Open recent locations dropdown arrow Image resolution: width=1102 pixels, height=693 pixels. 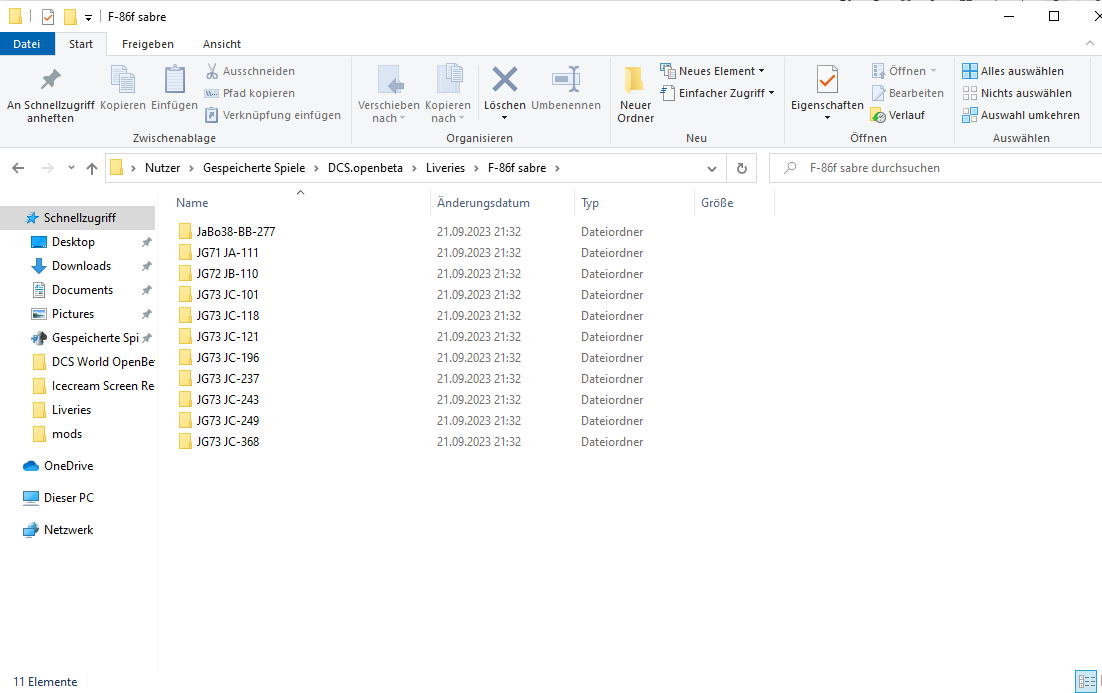tap(71, 168)
